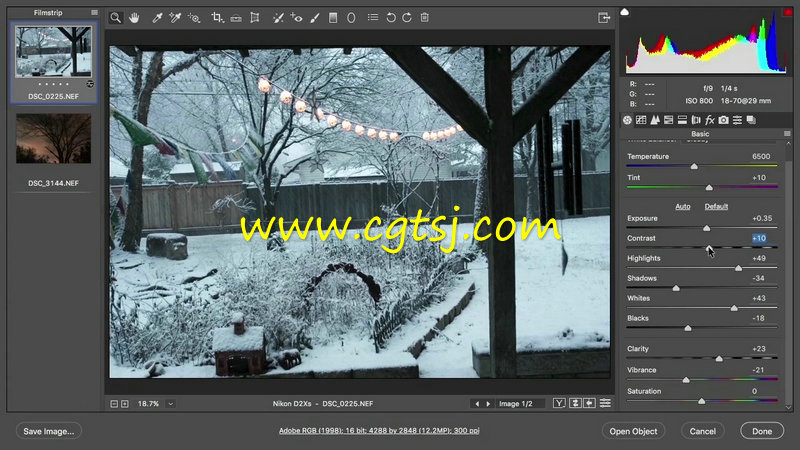The width and height of the screenshot is (800, 450).
Task: Click the Done button
Action: tap(762, 431)
